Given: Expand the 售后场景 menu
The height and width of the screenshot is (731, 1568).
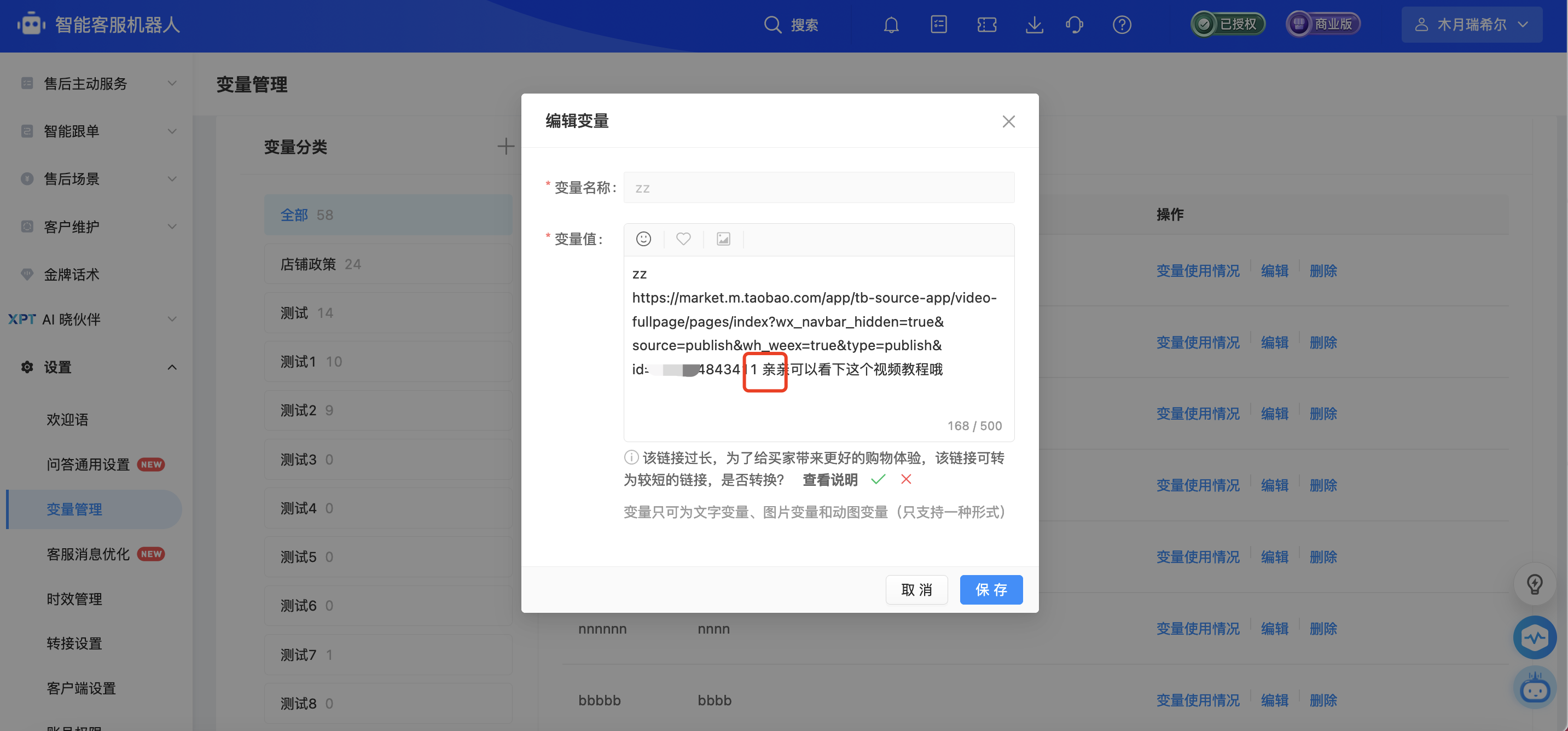Looking at the screenshot, I should pyautogui.click(x=172, y=179).
